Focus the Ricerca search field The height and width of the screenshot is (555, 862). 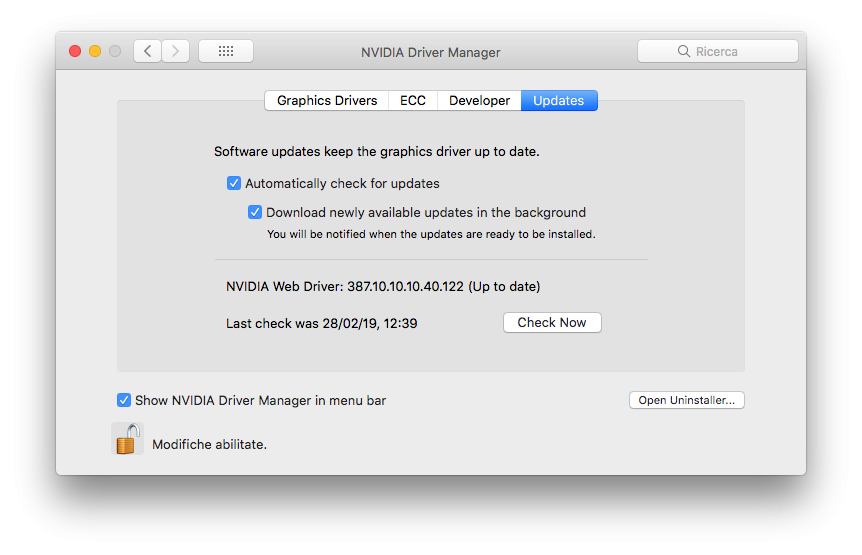coord(717,51)
